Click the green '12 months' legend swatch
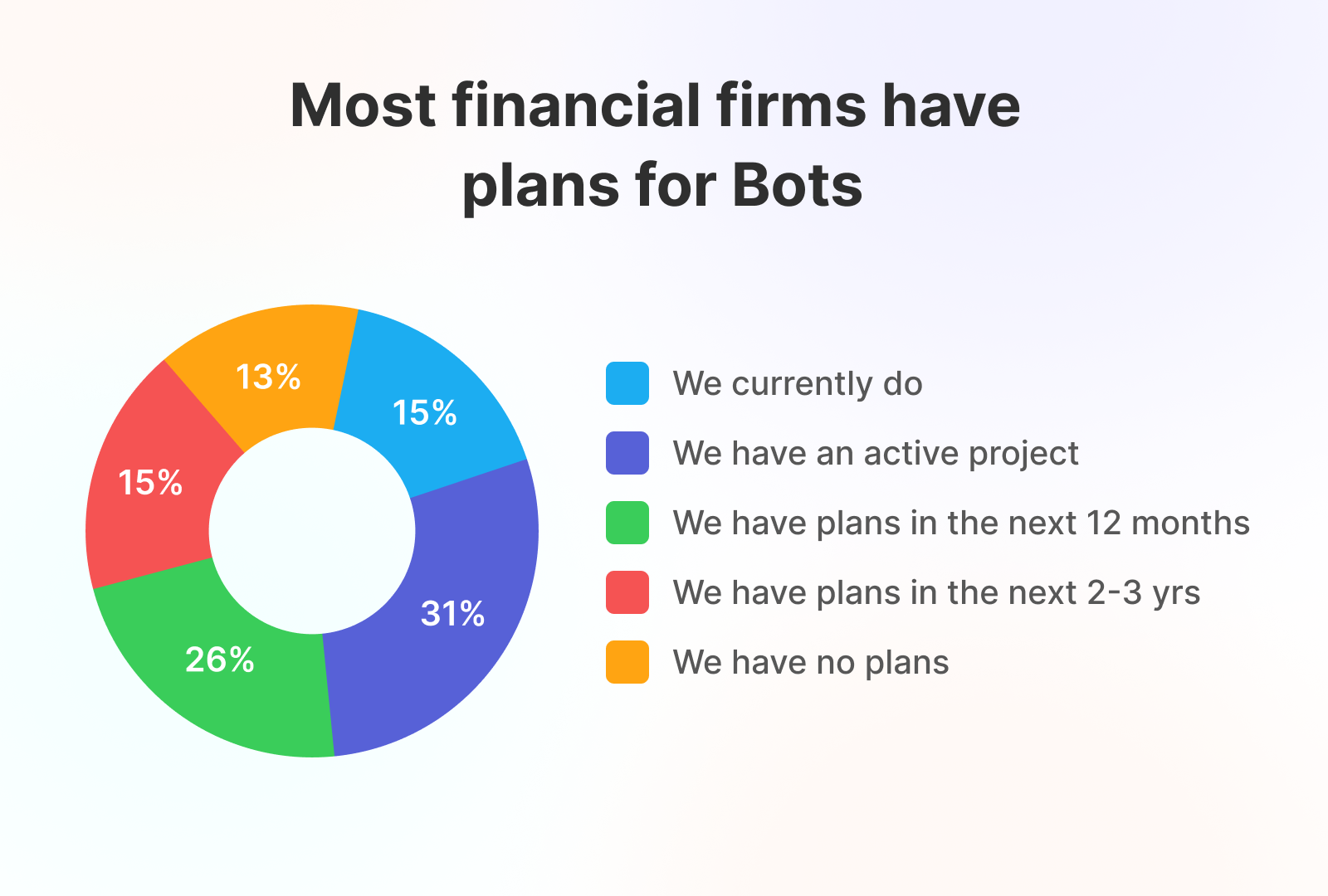Screen dimensions: 1328x896 [627, 523]
